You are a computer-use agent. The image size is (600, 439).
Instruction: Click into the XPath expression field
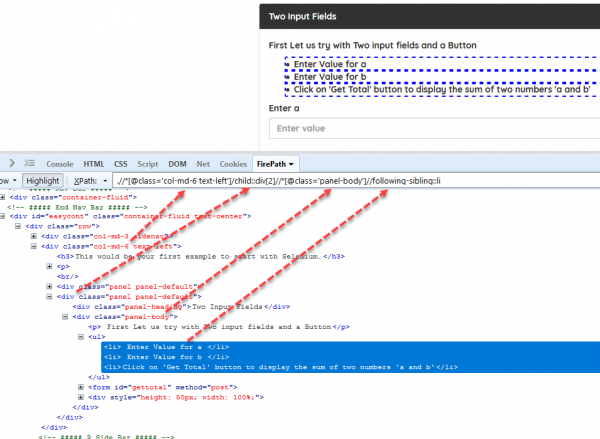click(x=356, y=181)
